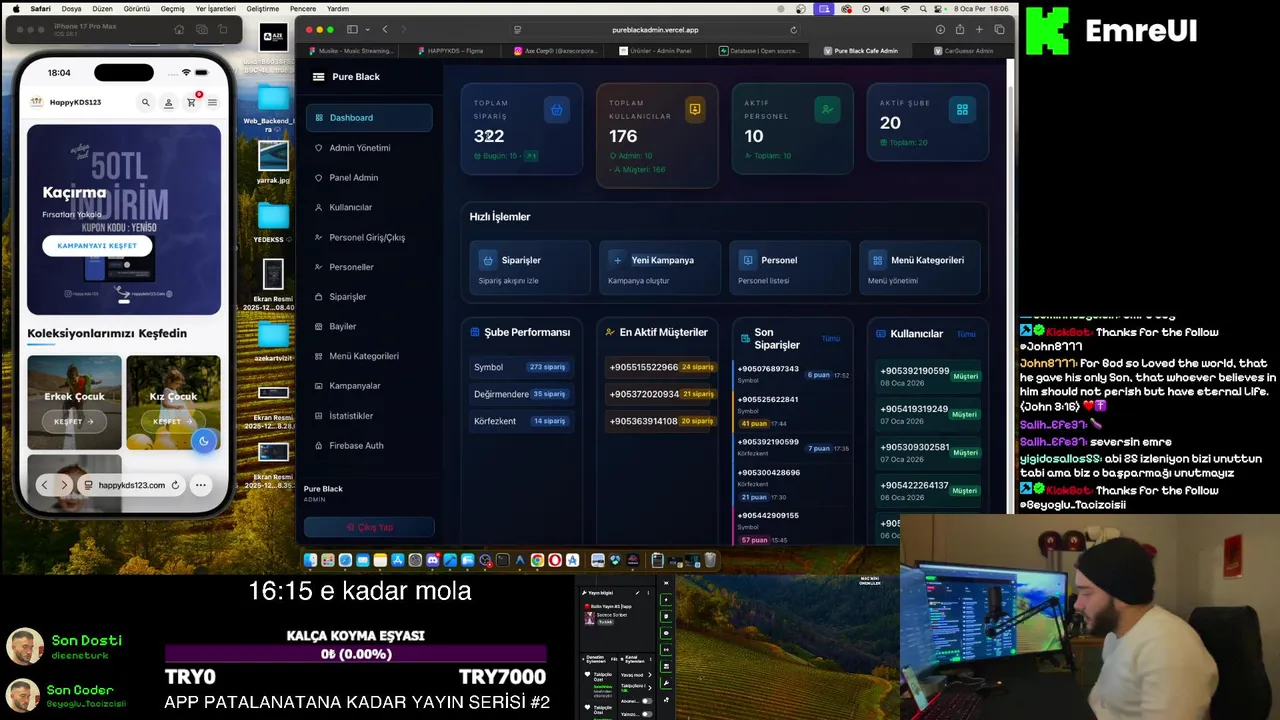Open the Personel quick action card
Image resolution: width=1280 pixels, height=720 pixels.
pos(790,268)
